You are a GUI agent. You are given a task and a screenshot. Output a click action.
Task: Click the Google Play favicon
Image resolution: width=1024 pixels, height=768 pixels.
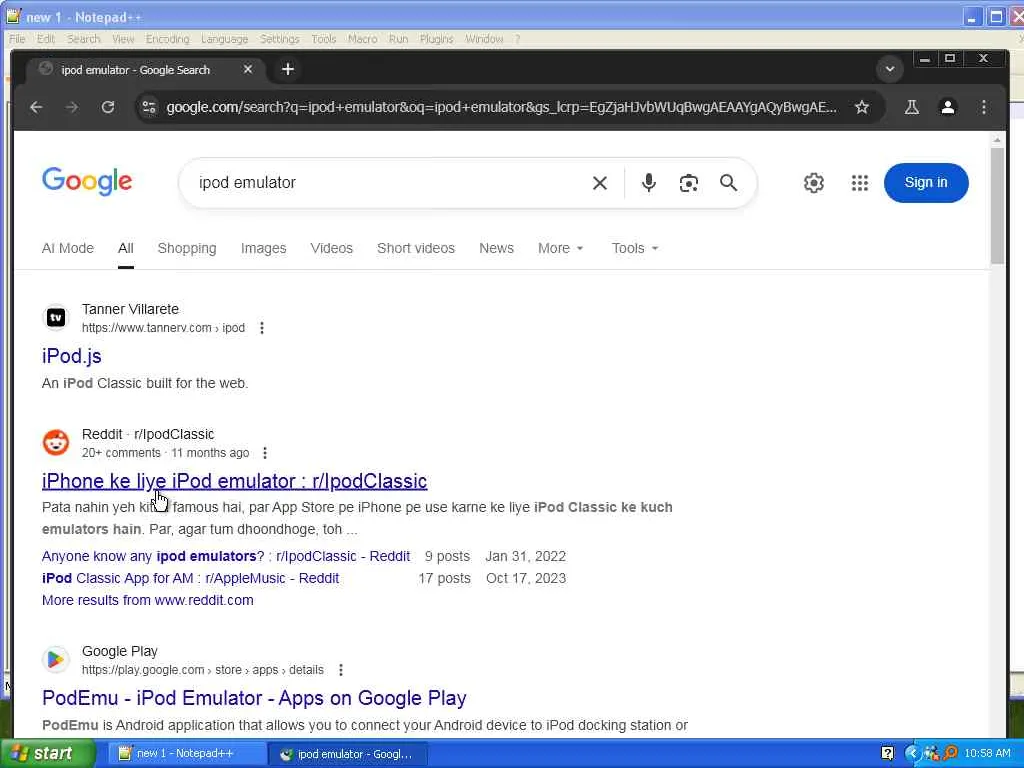tap(56, 660)
